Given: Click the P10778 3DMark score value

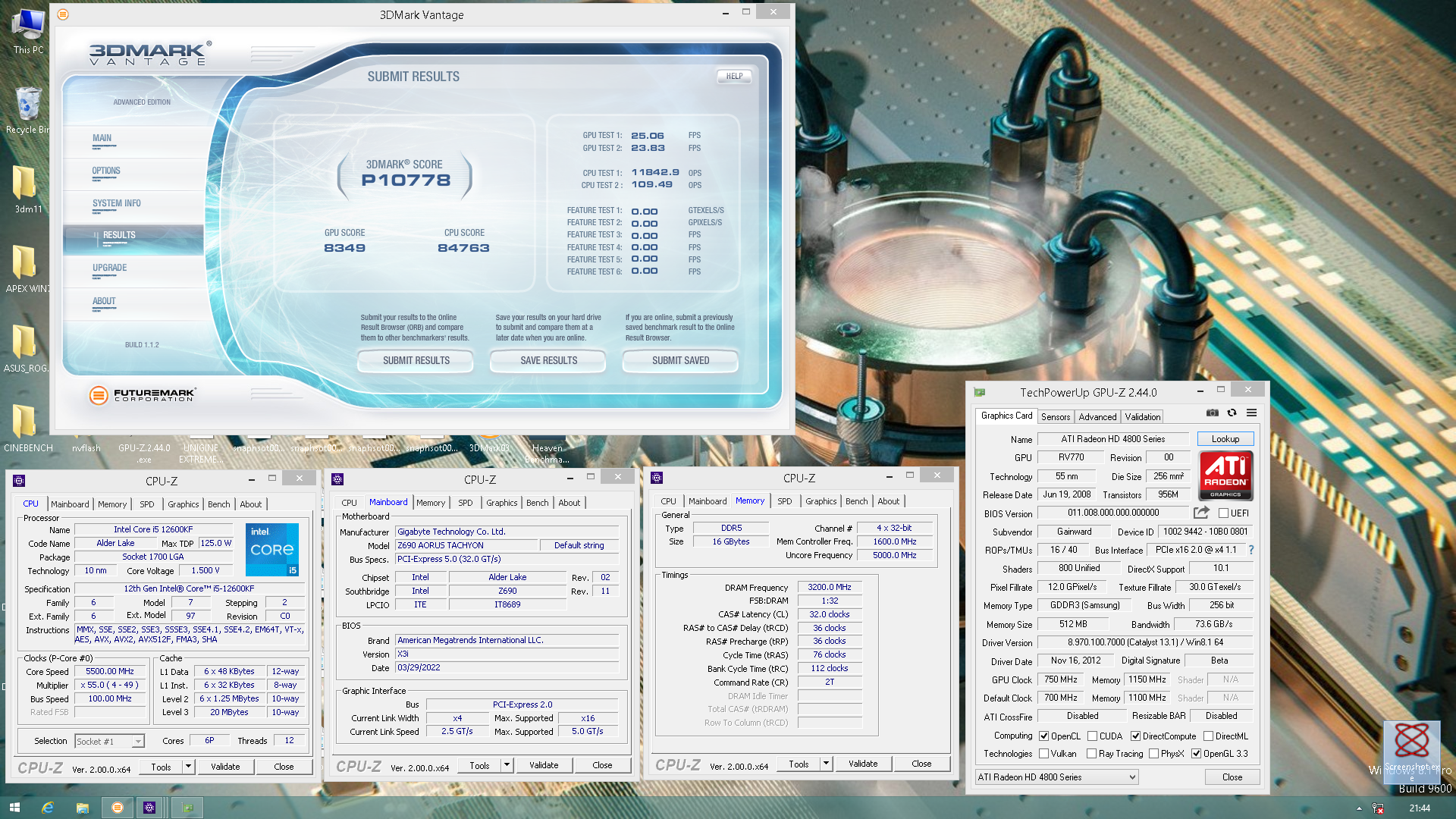Looking at the screenshot, I should click(406, 180).
